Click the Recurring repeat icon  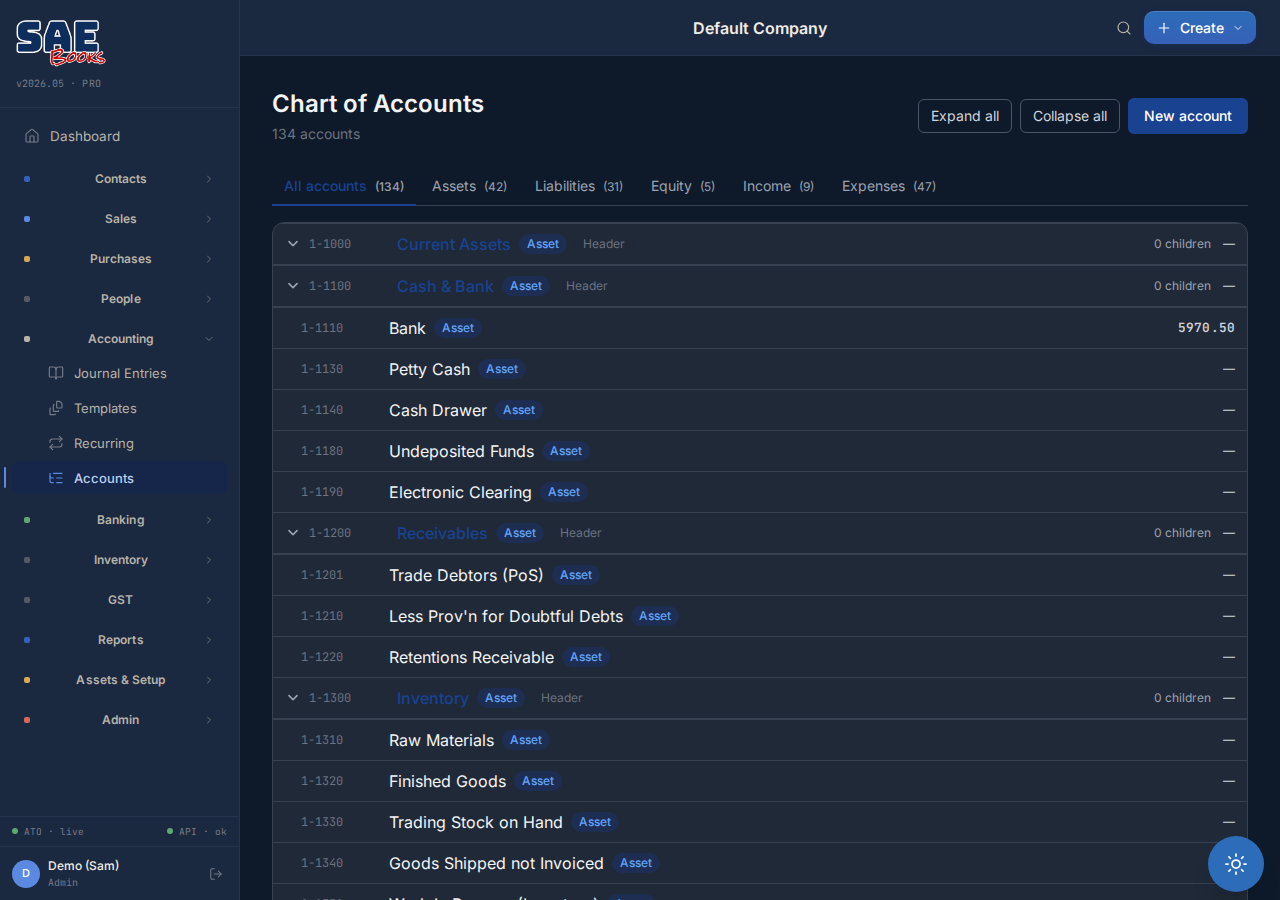click(56, 443)
